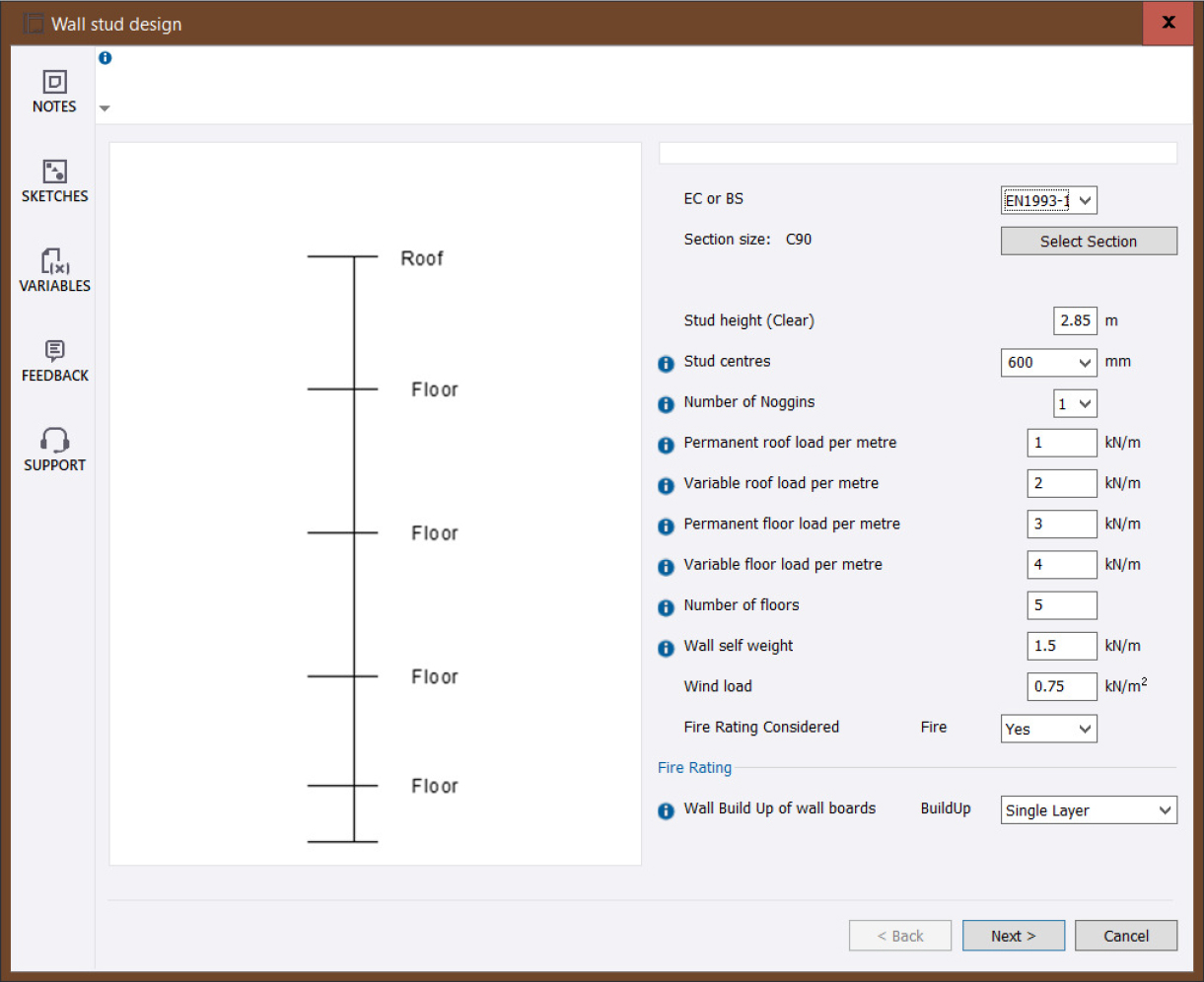1204x982 pixels.
Task: Open the Stud centres dropdown
Action: (1048, 363)
